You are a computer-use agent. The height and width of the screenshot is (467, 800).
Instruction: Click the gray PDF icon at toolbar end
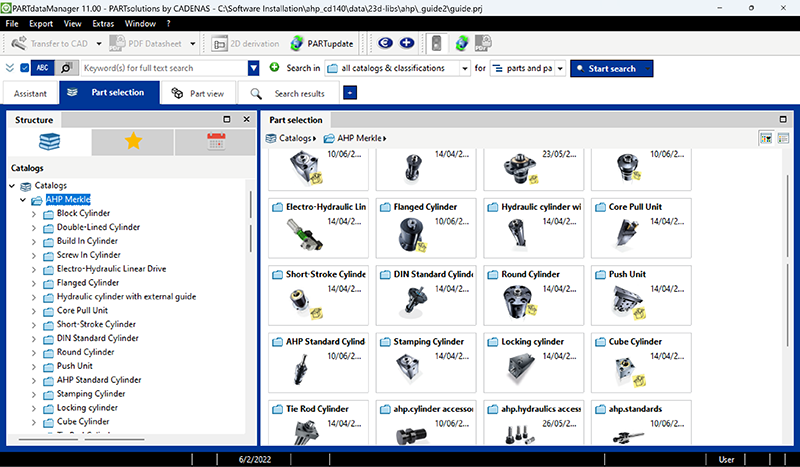point(483,43)
